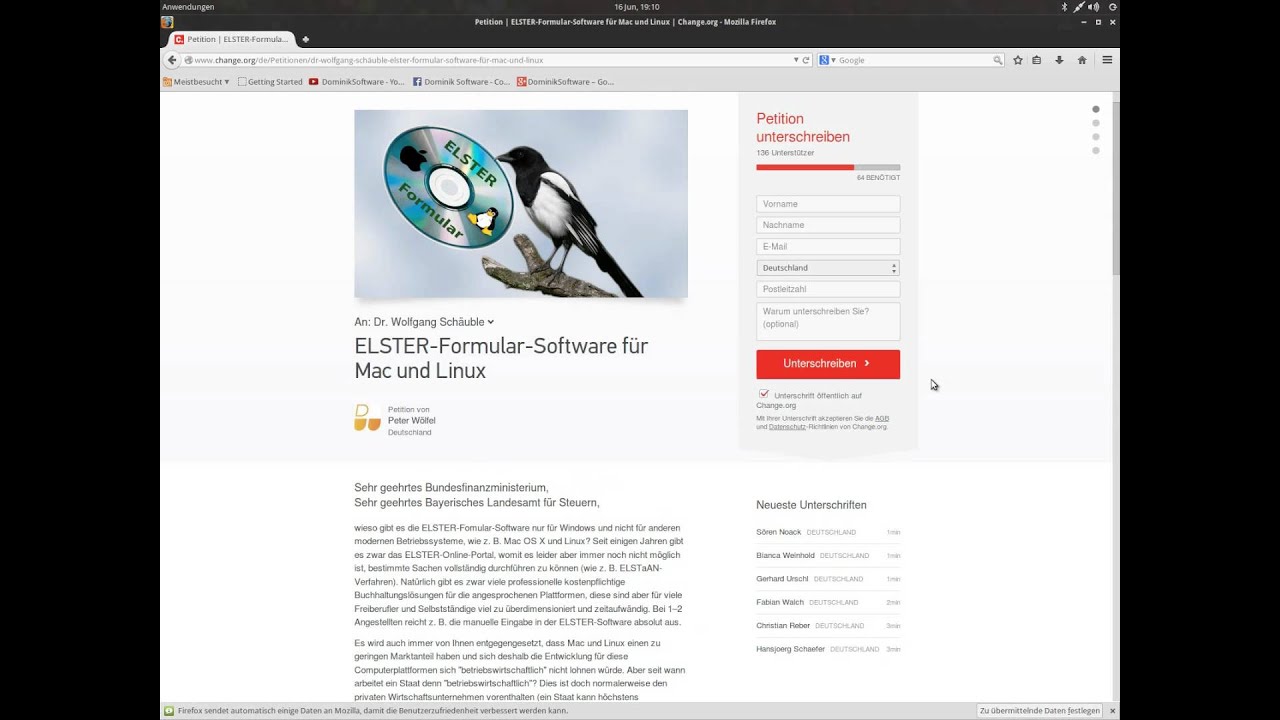The width and height of the screenshot is (1280, 720).
Task: Open the DominikSoftware Google+ bookmark
Action: tap(566, 82)
